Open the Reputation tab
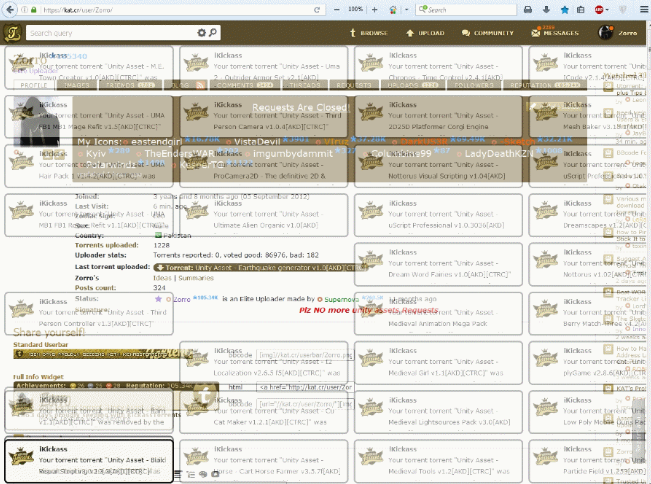This screenshot has height=484, width=651. click(545, 85)
